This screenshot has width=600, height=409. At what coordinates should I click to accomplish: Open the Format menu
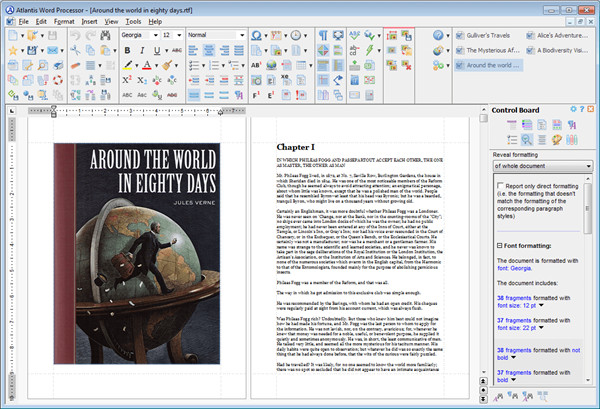pyautogui.click(x=64, y=21)
